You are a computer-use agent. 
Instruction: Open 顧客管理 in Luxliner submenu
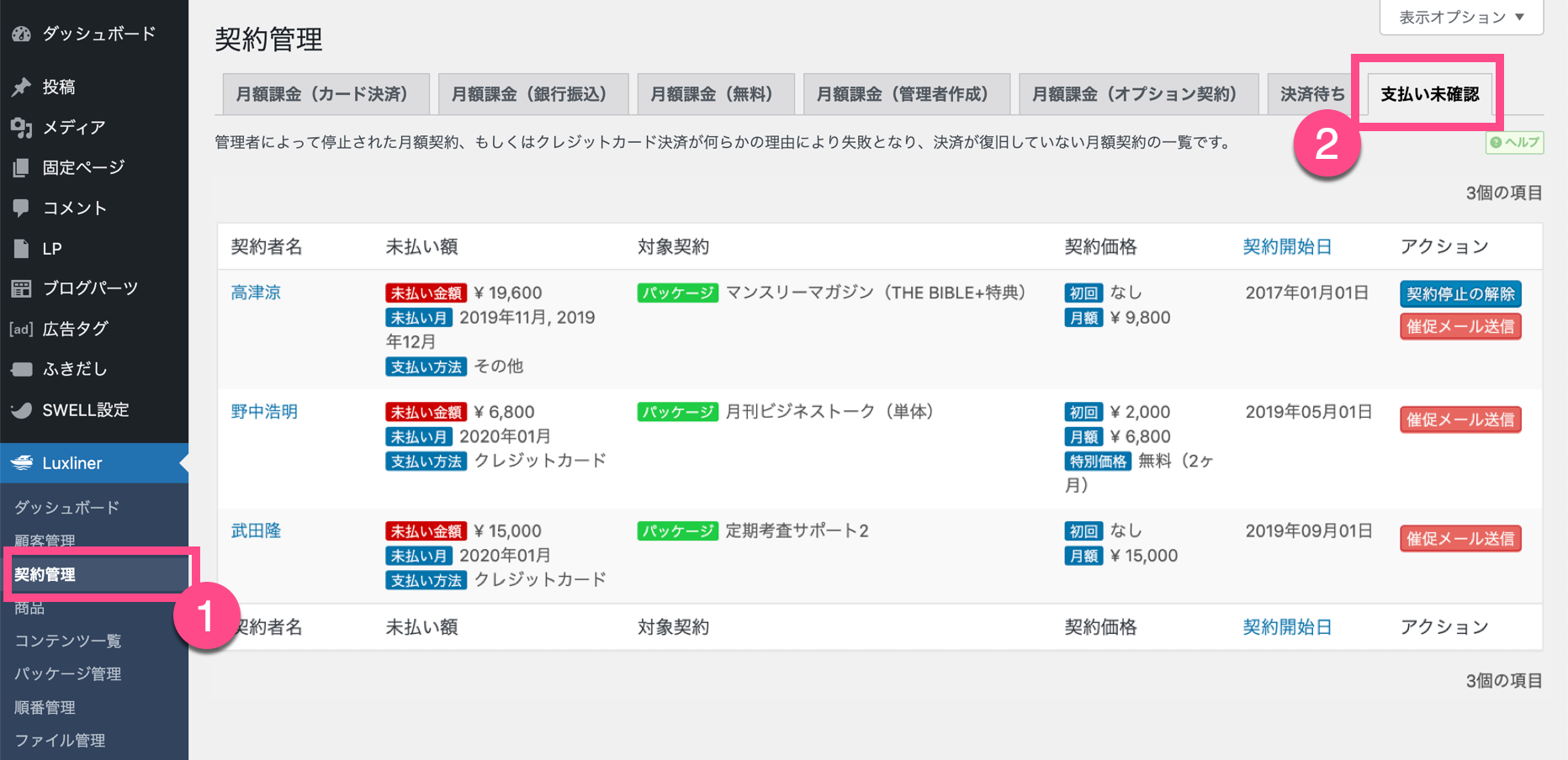point(45,541)
